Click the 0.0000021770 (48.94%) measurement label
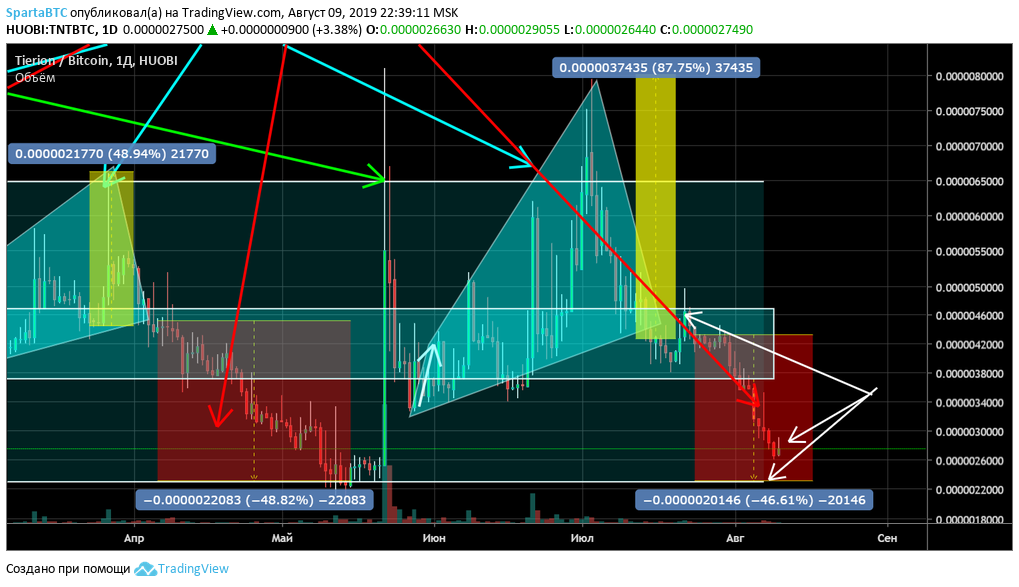This screenshot has width=1019, height=587. pyautogui.click(x=112, y=154)
